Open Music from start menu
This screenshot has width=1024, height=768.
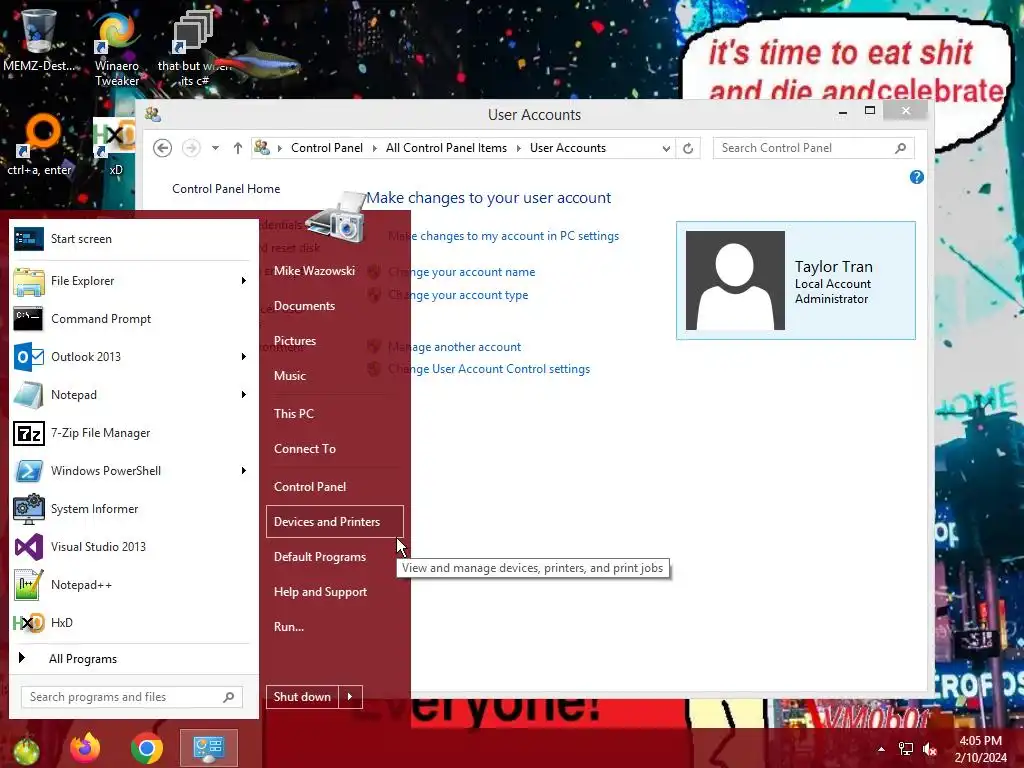(x=290, y=376)
